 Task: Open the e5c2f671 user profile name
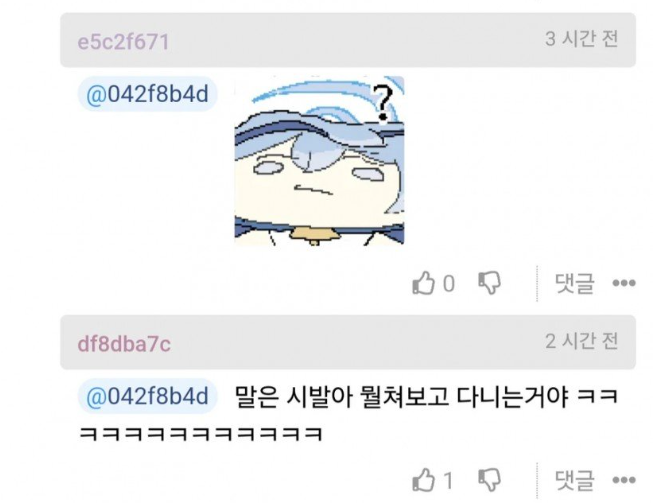(123, 42)
